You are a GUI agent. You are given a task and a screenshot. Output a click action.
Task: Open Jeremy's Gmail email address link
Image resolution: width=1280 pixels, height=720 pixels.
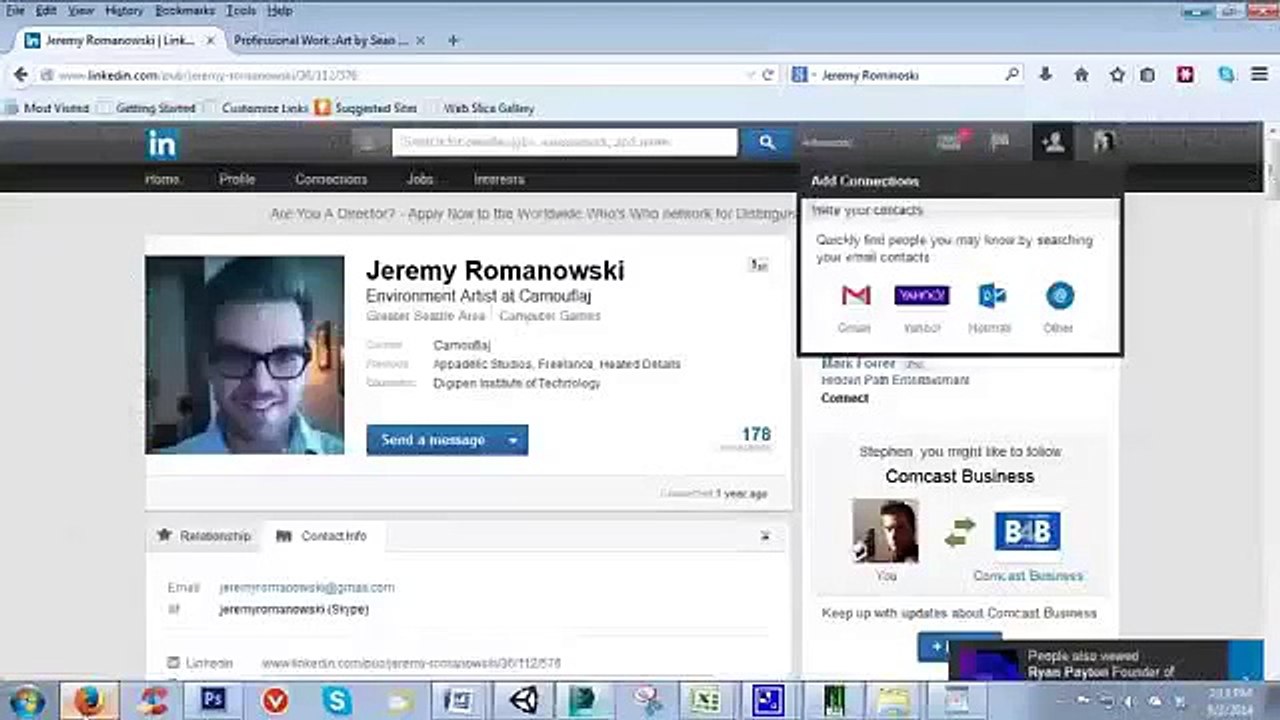pyautogui.click(x=307, y=588)
